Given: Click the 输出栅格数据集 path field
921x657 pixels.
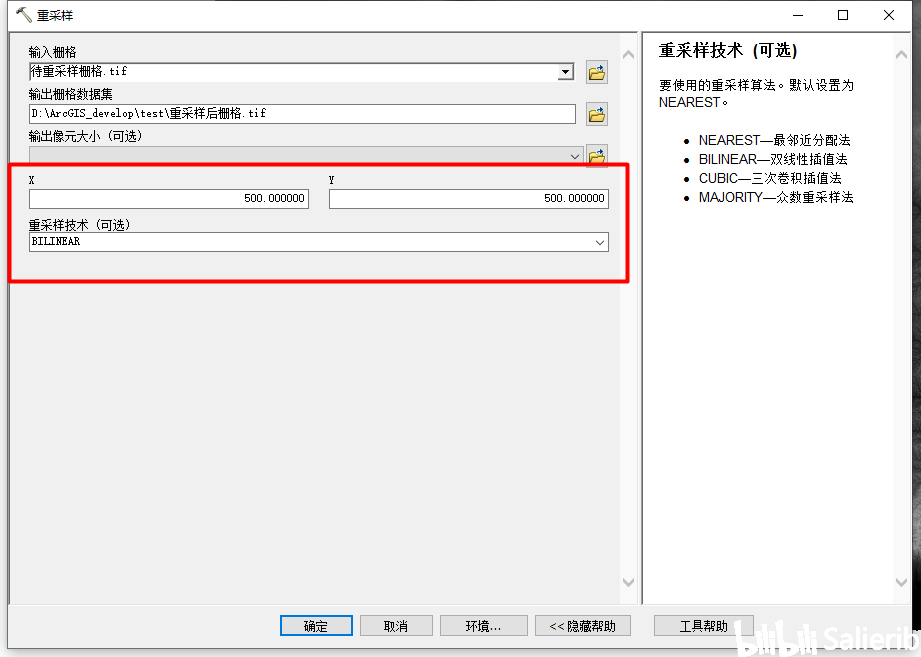Looking at the screenshot, I should click(x=302, y=113).
